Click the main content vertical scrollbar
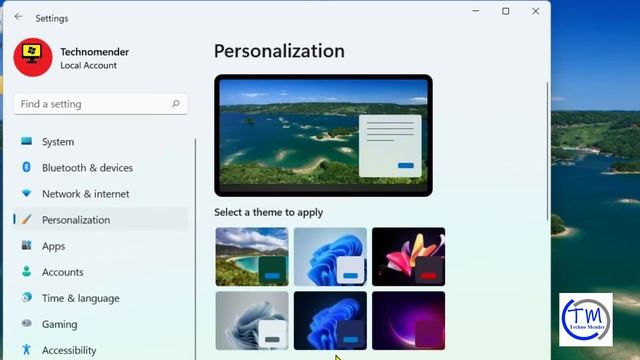This screenshot has width=640, height=360. click(x=547, y=151)
